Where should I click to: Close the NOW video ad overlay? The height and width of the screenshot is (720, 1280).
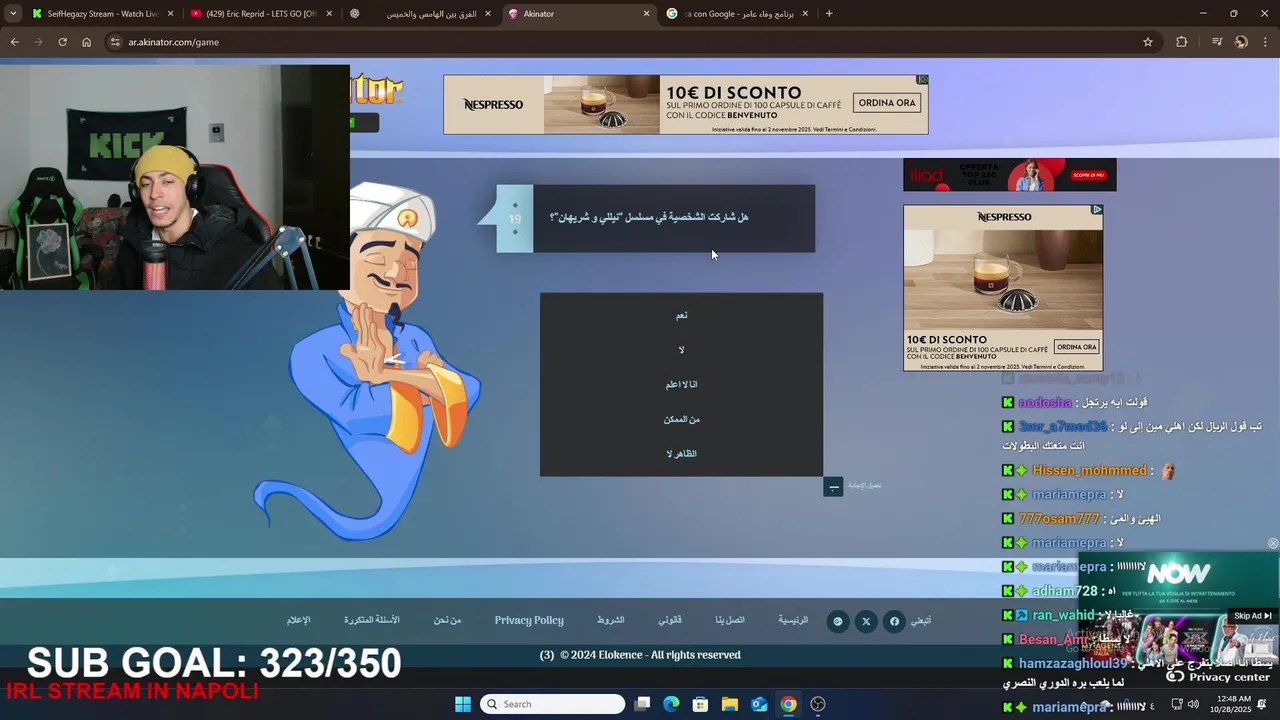pos(1273,544)
